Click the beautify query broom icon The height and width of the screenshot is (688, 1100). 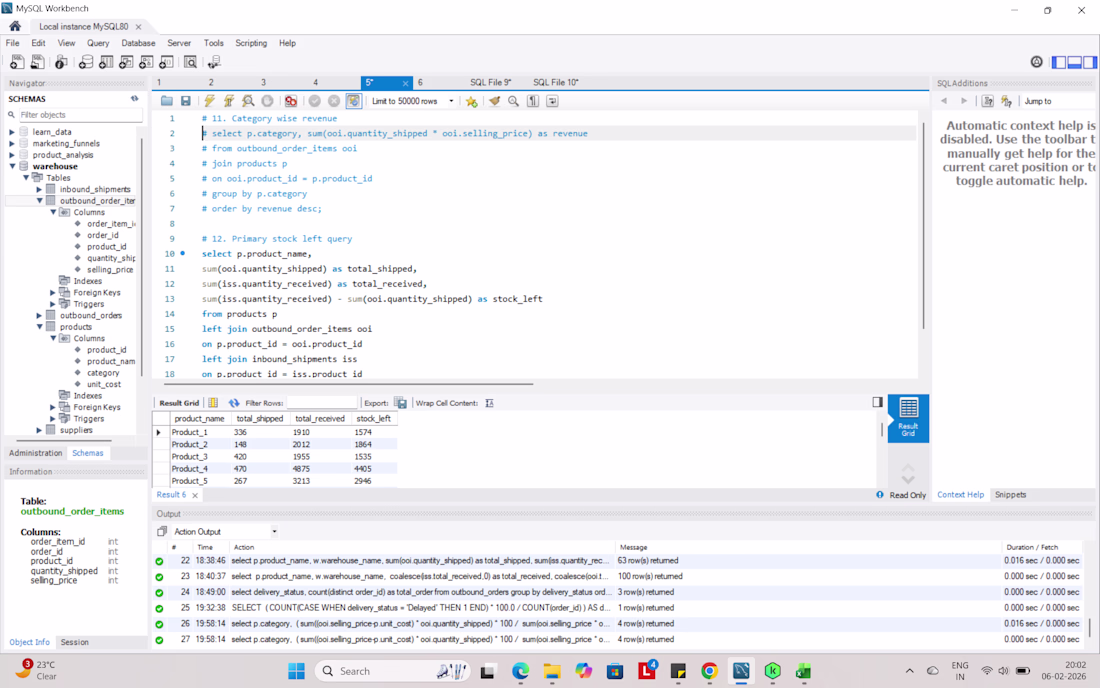click(x=494, y=101)
